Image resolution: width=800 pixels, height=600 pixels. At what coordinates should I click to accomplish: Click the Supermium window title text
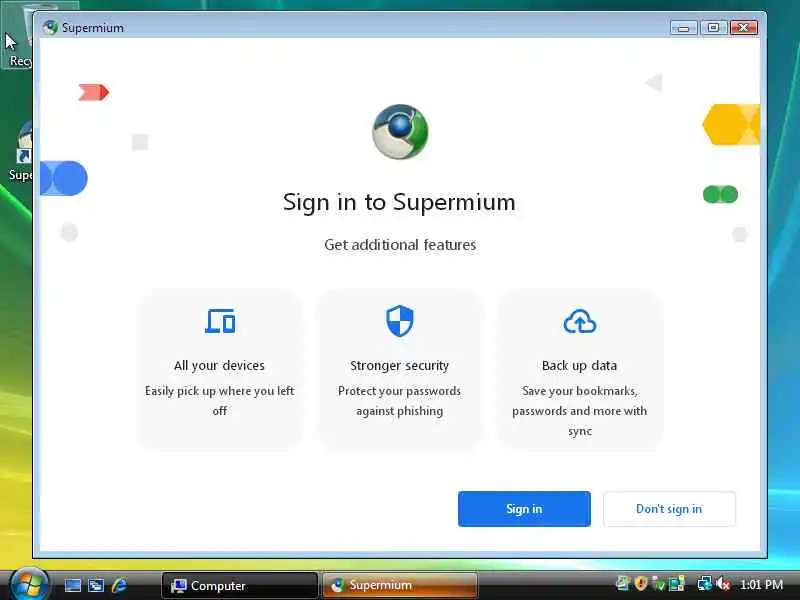[93, 28]
